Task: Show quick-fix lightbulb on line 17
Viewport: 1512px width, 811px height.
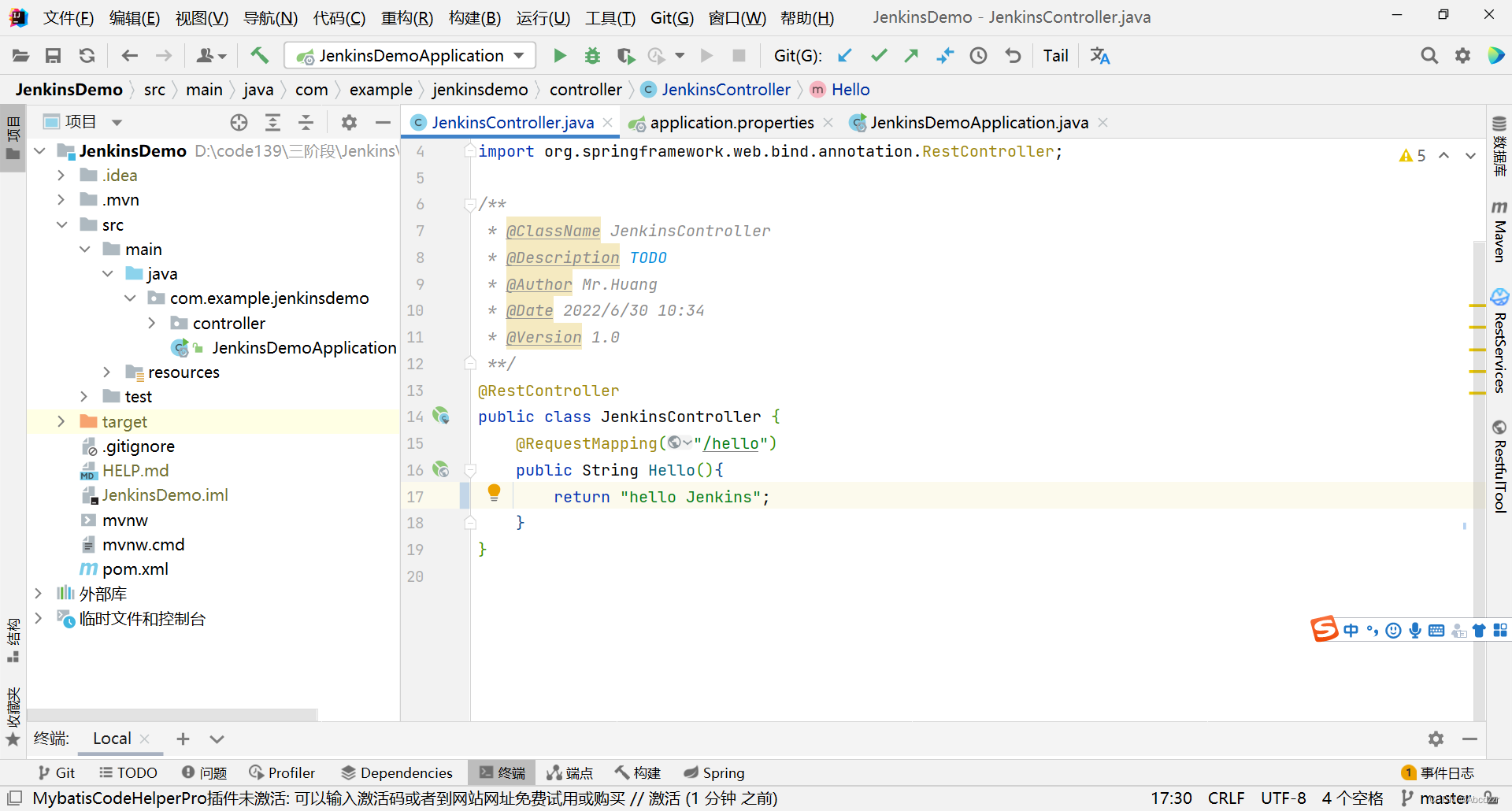Action: tap(494, 493)
